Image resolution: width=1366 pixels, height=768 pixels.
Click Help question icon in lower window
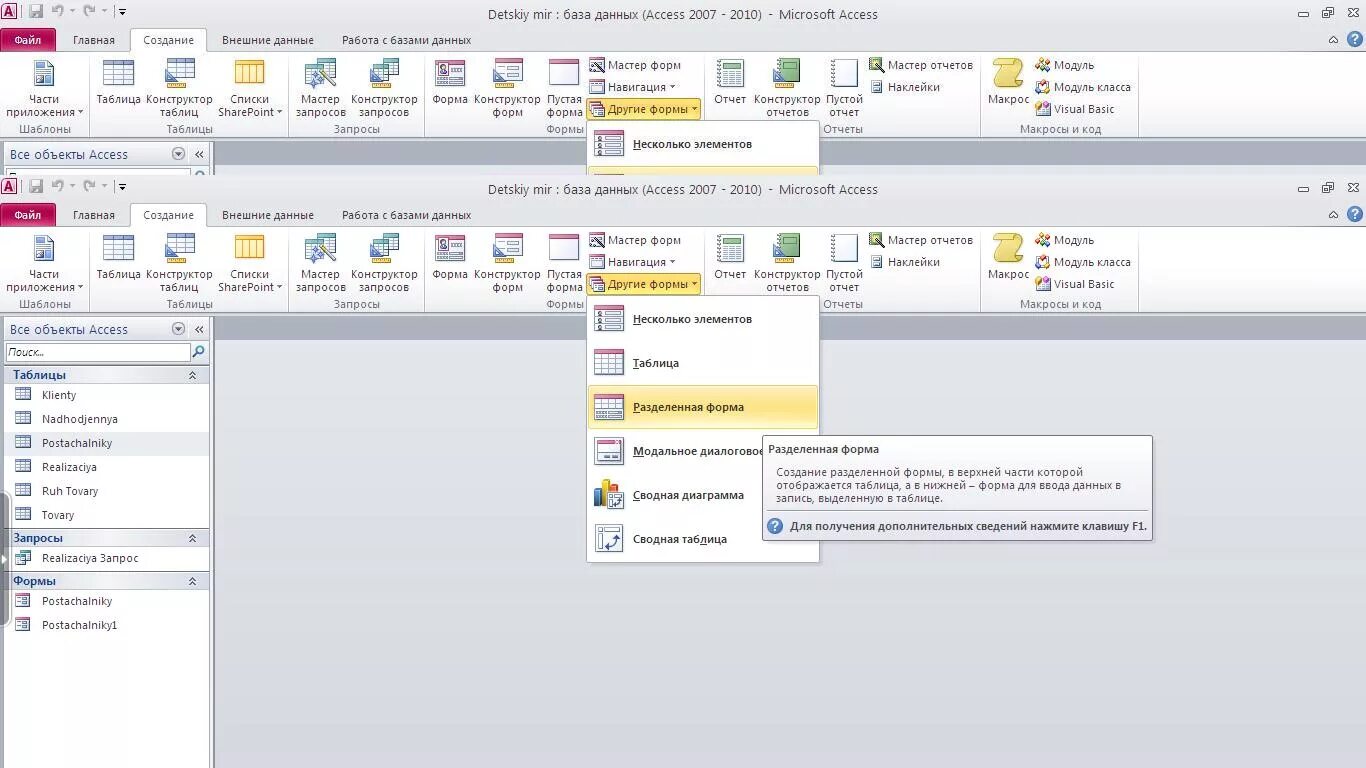click(1355, 214)
